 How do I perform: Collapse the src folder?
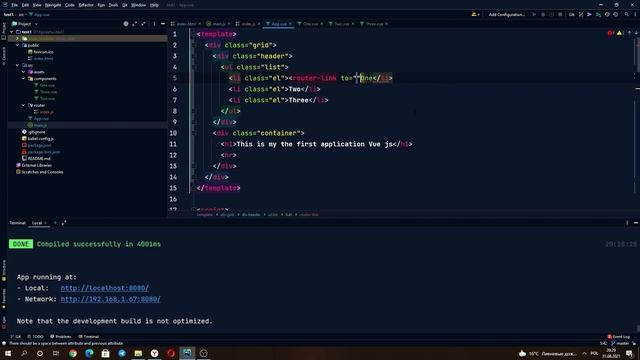(x=18, y=65)
